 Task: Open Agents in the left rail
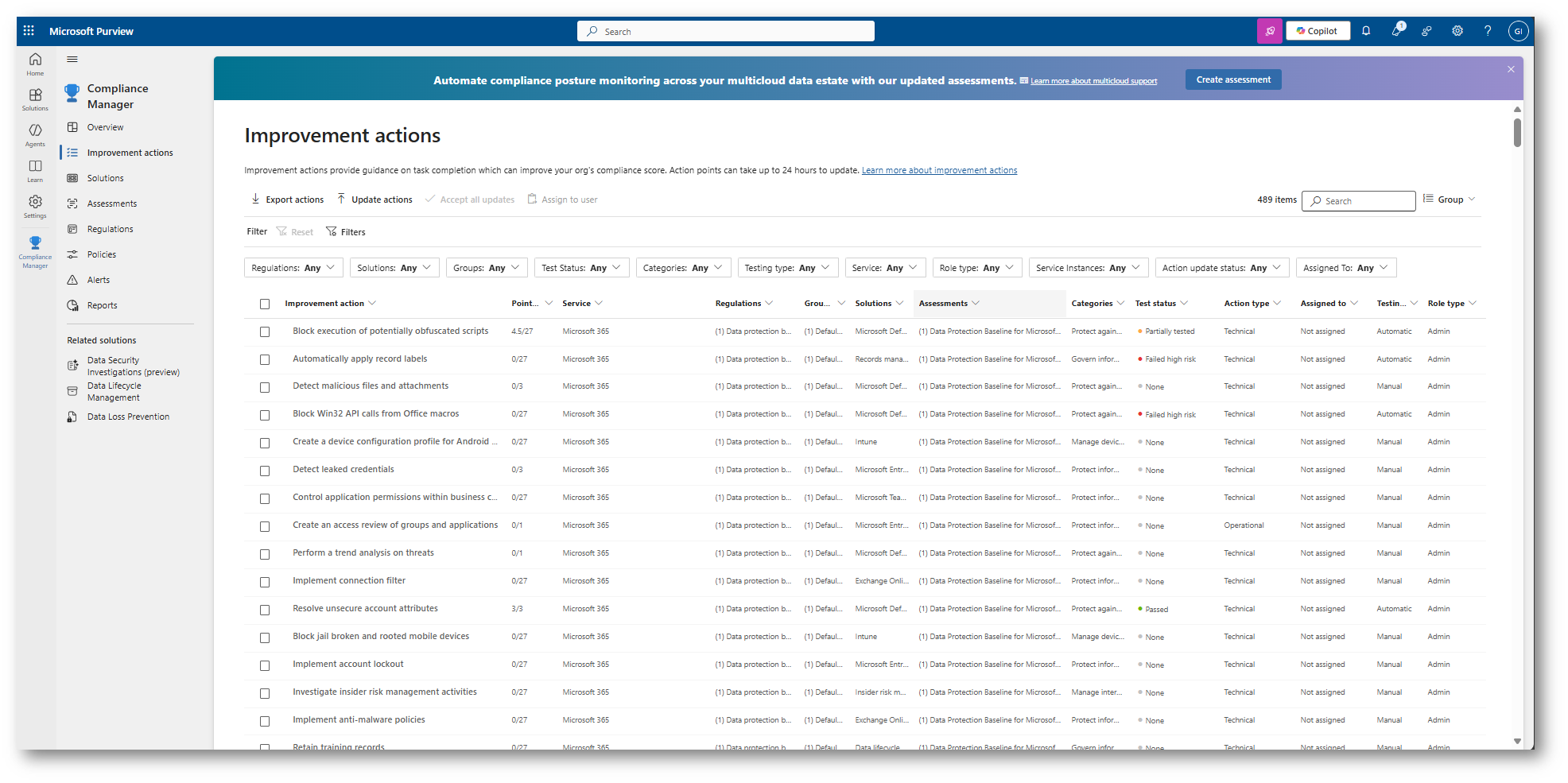point(35,134)
